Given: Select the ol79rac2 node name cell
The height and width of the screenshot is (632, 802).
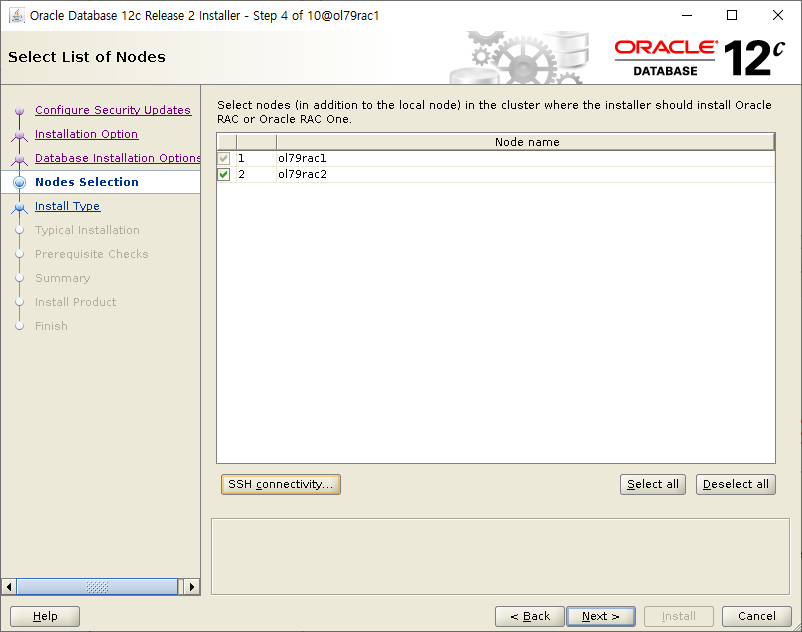Looking at the screenshot, I should click(525, 174).
